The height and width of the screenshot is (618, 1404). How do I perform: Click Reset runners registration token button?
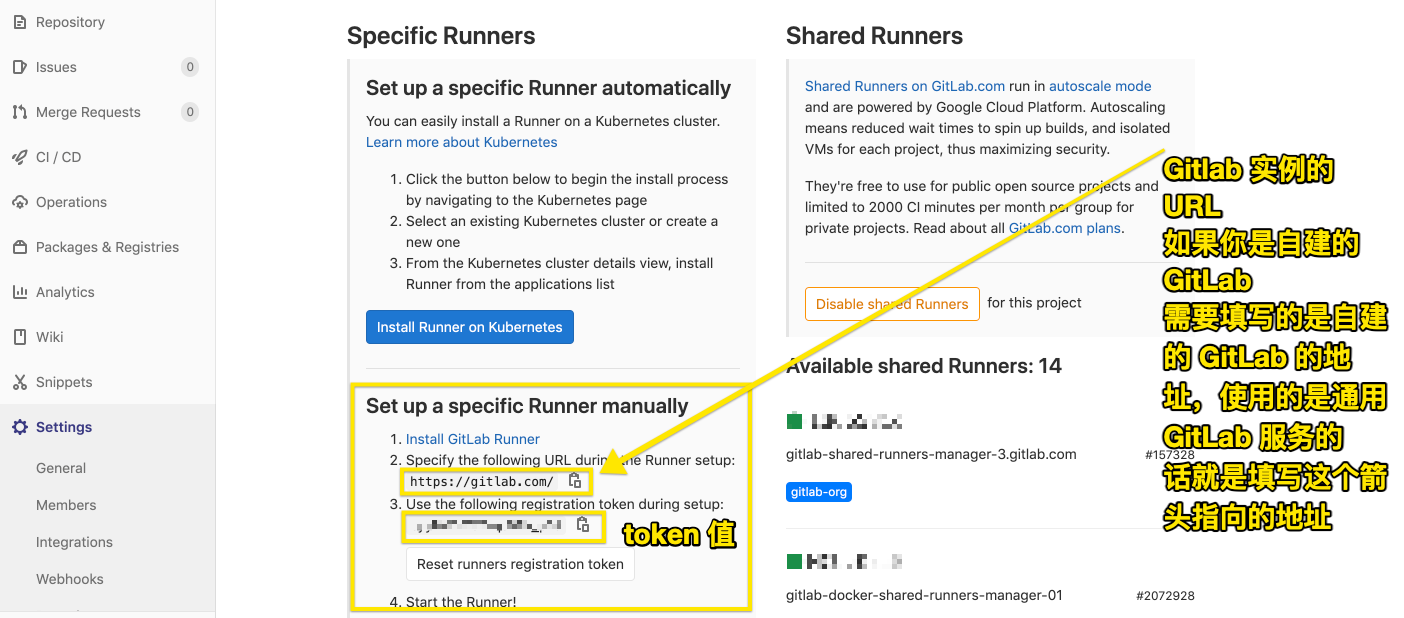click(x=520, y=564)
